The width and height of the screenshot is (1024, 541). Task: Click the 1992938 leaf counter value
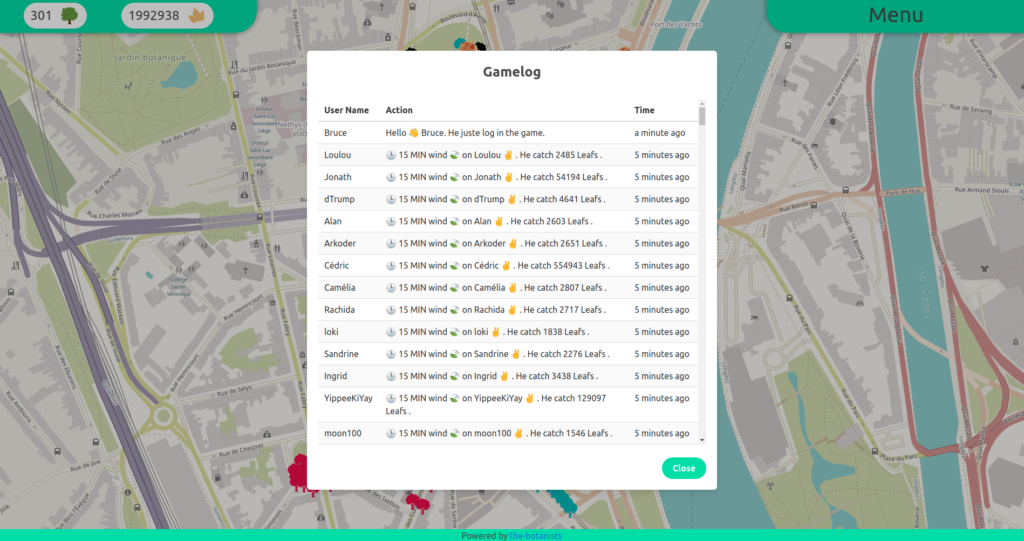tap(153, 15)
